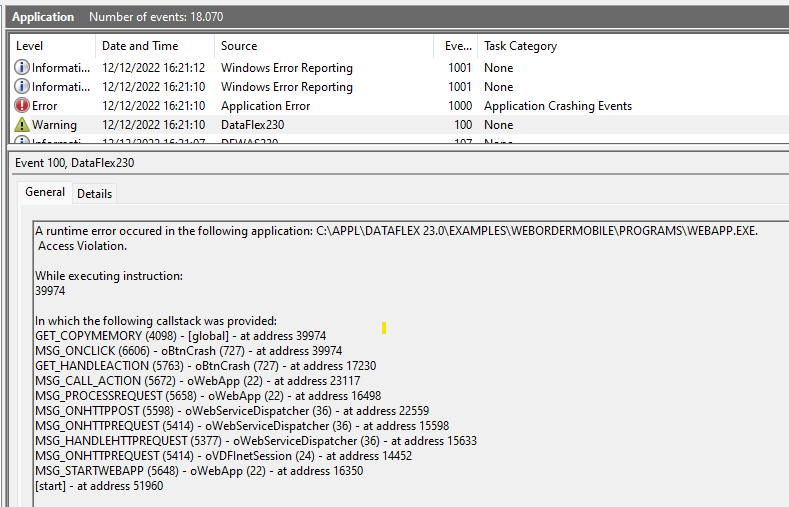This screenshot has height=507, width=789.
Task: Click 'Number of events: 18.070' text
Action: (156, 17)
